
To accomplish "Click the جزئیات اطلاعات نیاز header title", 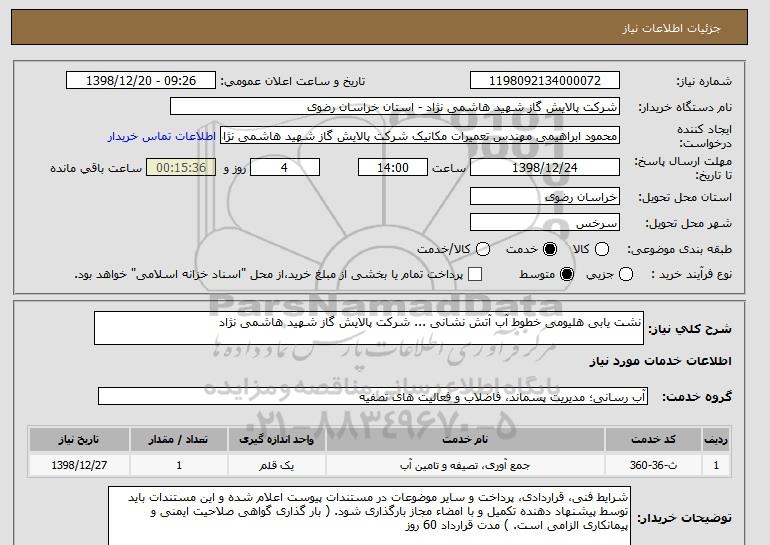I will tap(671, 28).
